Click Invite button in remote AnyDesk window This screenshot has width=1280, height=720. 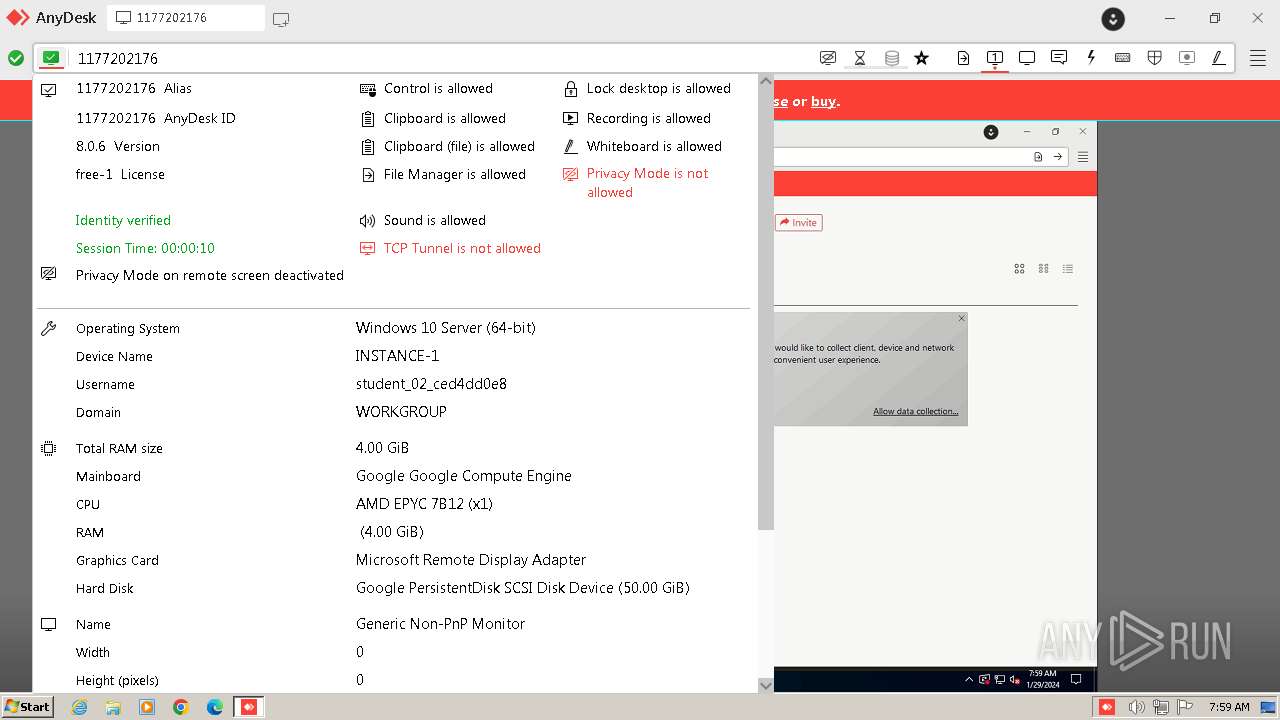tap(799, 222)
